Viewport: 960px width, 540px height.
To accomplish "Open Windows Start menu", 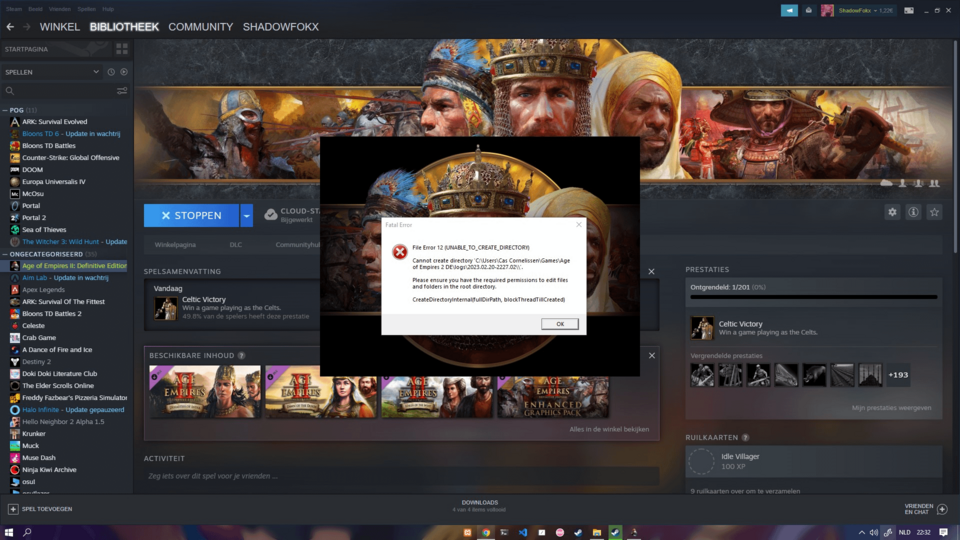I will (9, 532).
